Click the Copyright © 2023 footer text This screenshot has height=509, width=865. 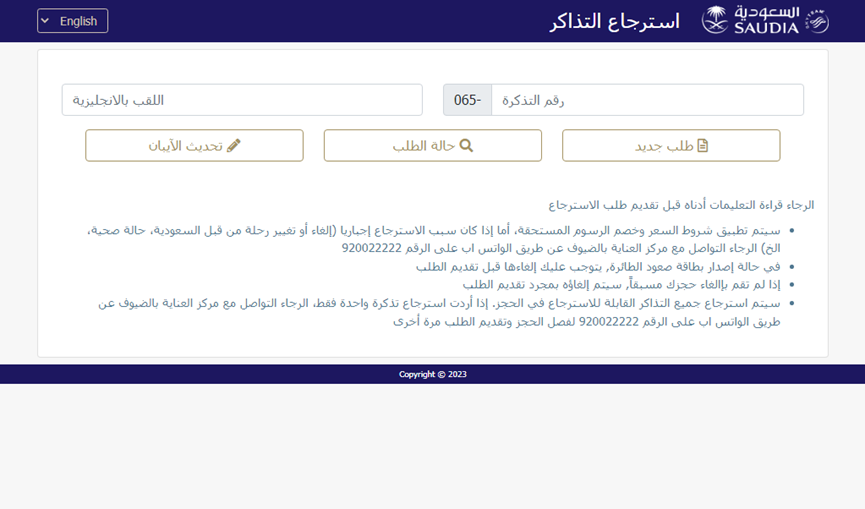pos(432,374)
